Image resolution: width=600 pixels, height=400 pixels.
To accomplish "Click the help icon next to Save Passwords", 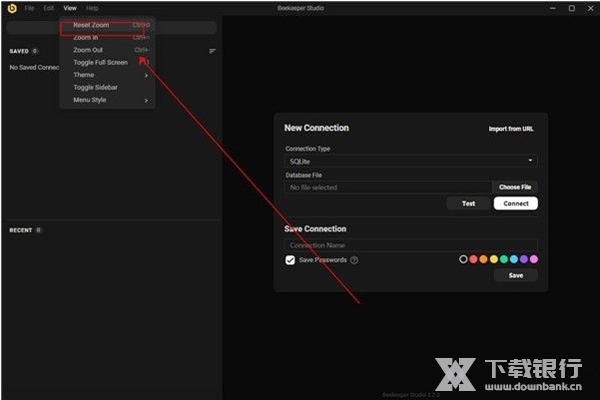I will click(354, 260).
